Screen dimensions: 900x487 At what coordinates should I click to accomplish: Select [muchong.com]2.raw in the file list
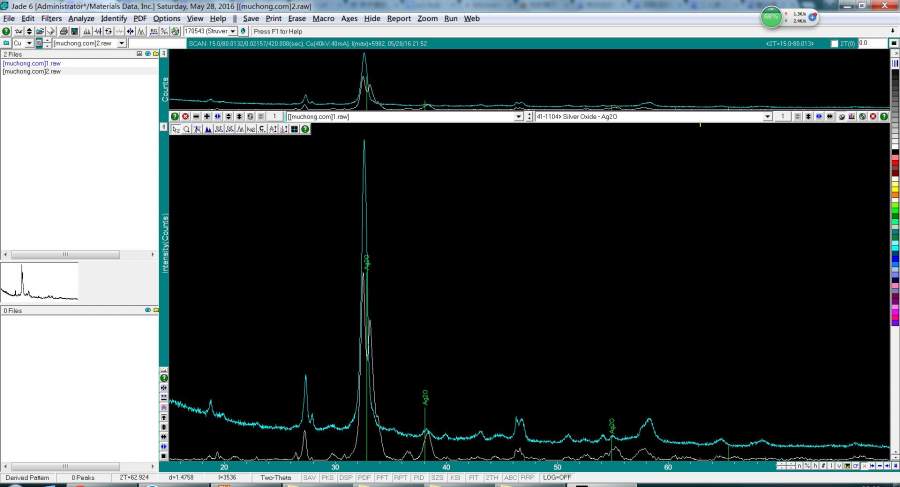pyautogui.click(x=32, y=71)
